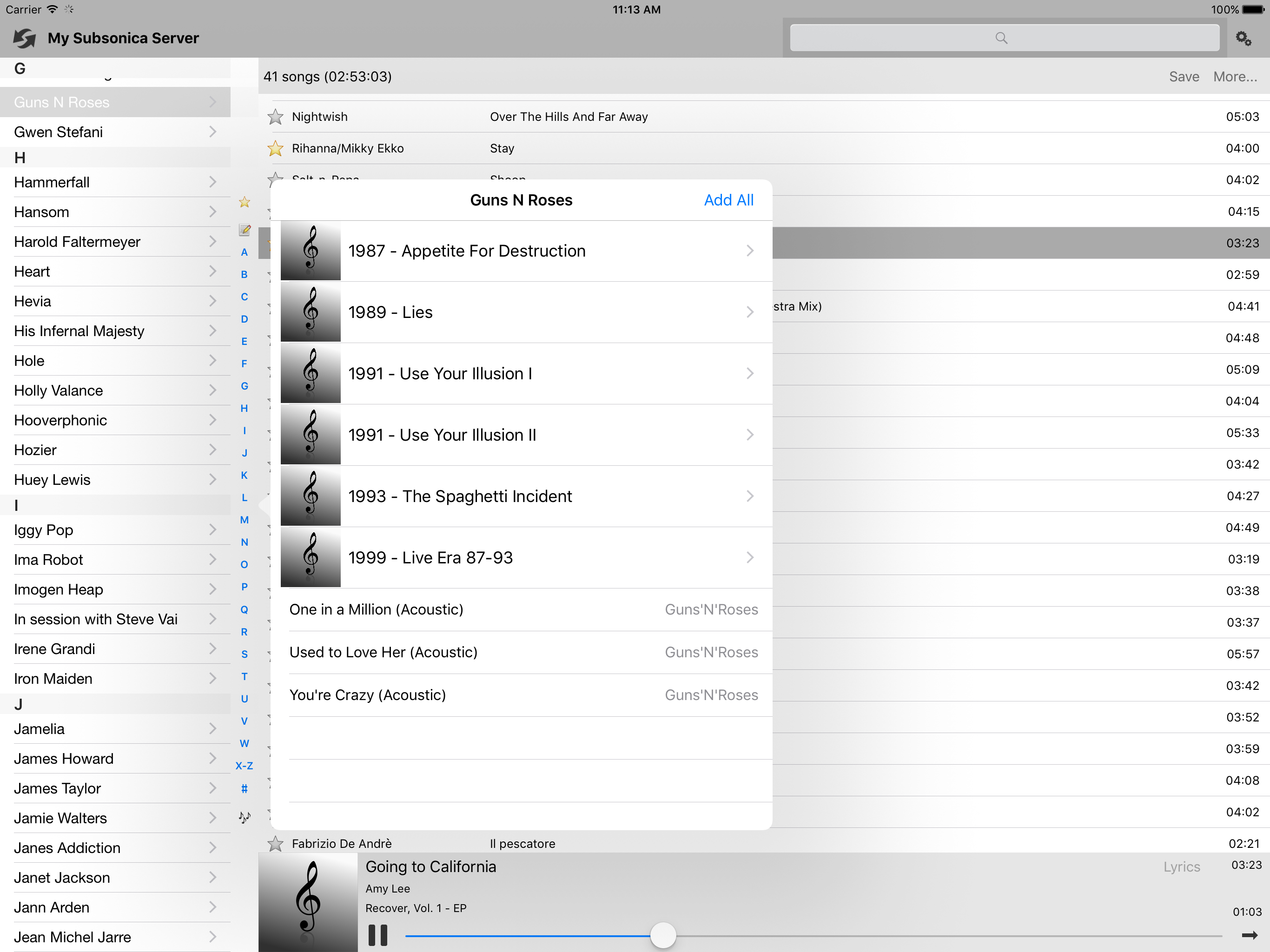1270x952 pixels.
Task: Expand 1999 - Live Era 87-93 chevron
Action: tap(750, 558)
